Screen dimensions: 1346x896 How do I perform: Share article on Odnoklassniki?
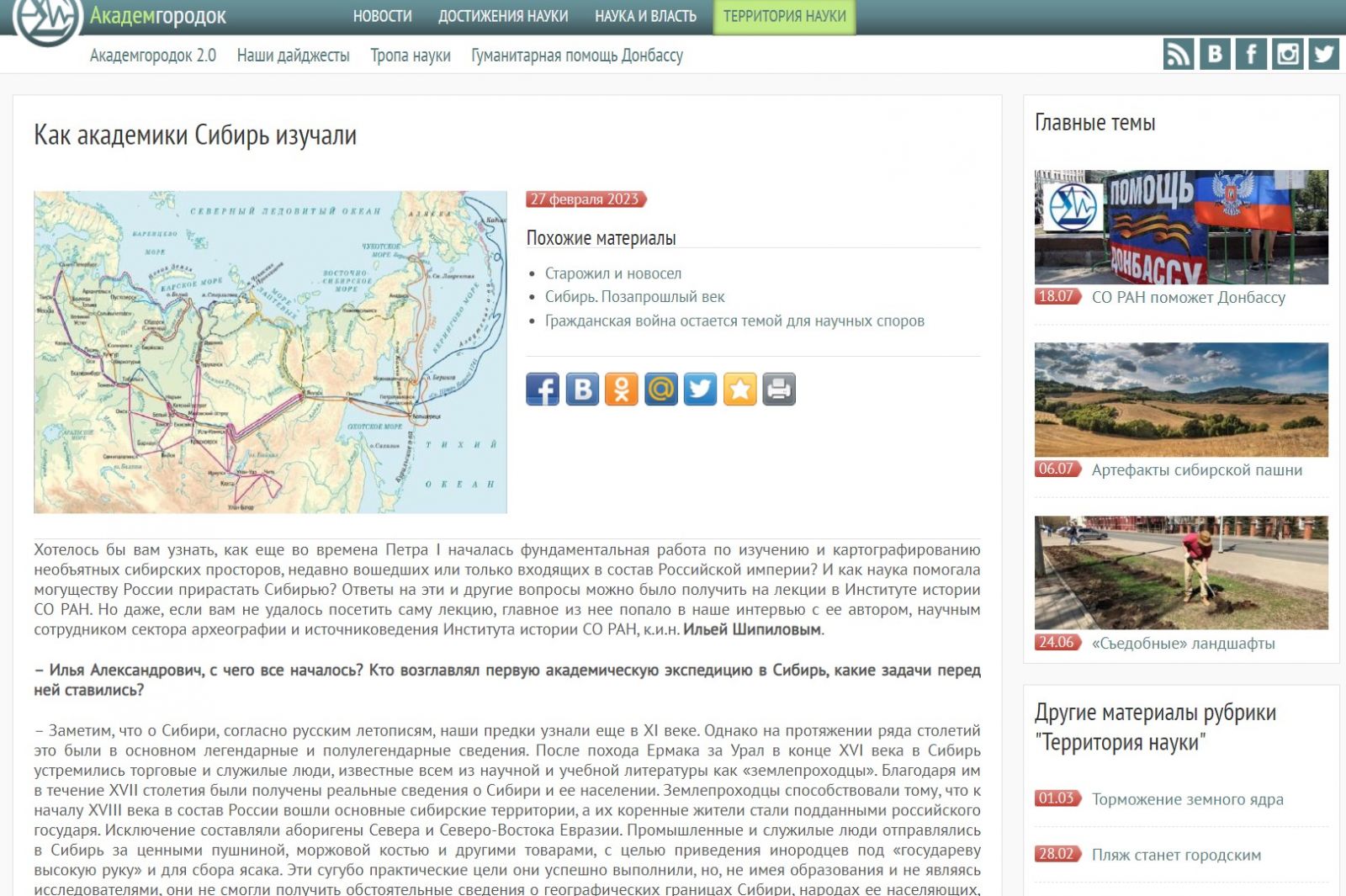tap(621, 390)
